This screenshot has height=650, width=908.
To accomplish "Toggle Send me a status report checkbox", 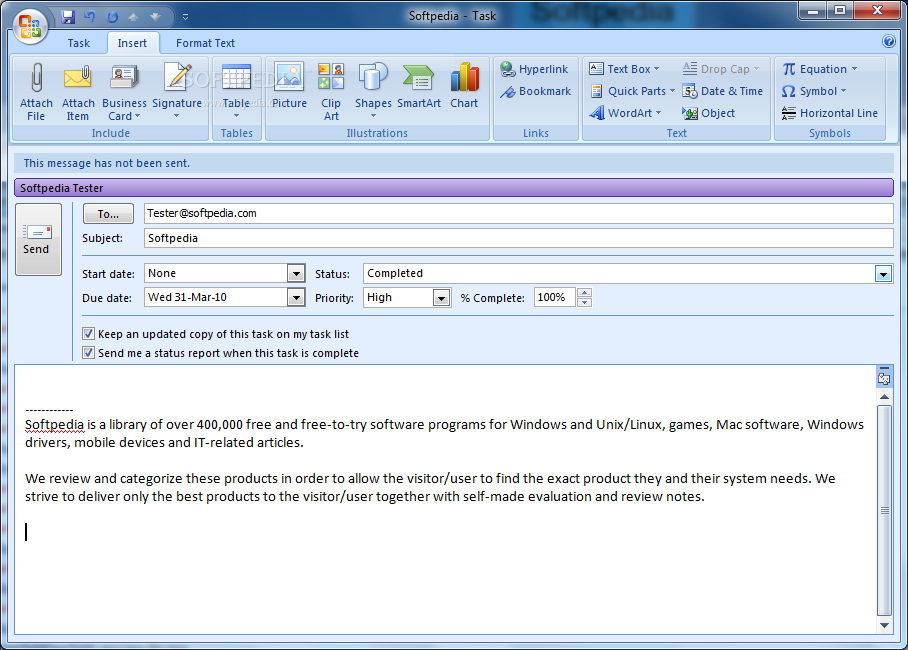I will point(88,353).
